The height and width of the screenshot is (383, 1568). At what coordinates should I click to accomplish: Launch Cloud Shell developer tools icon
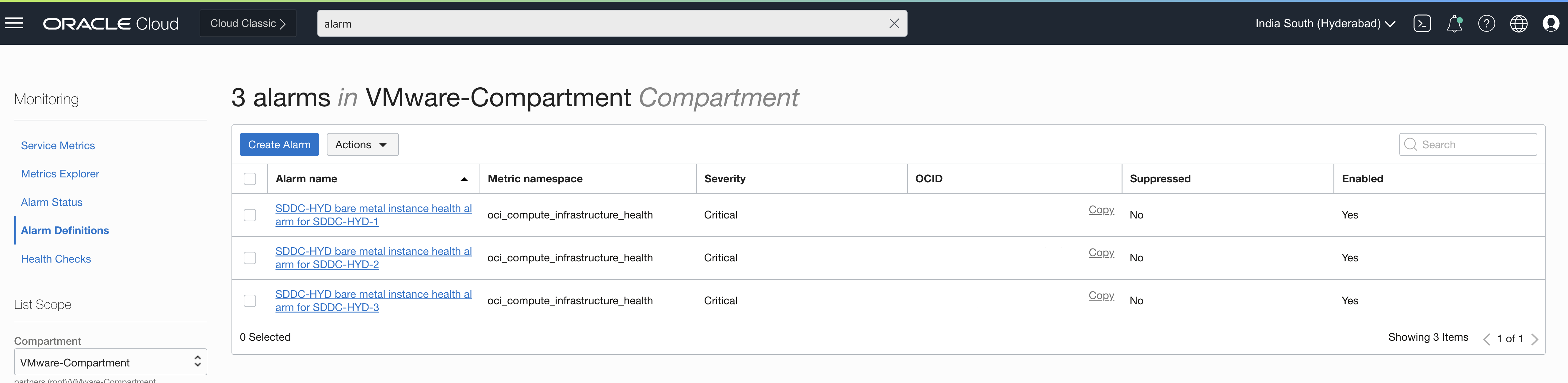1422,24
